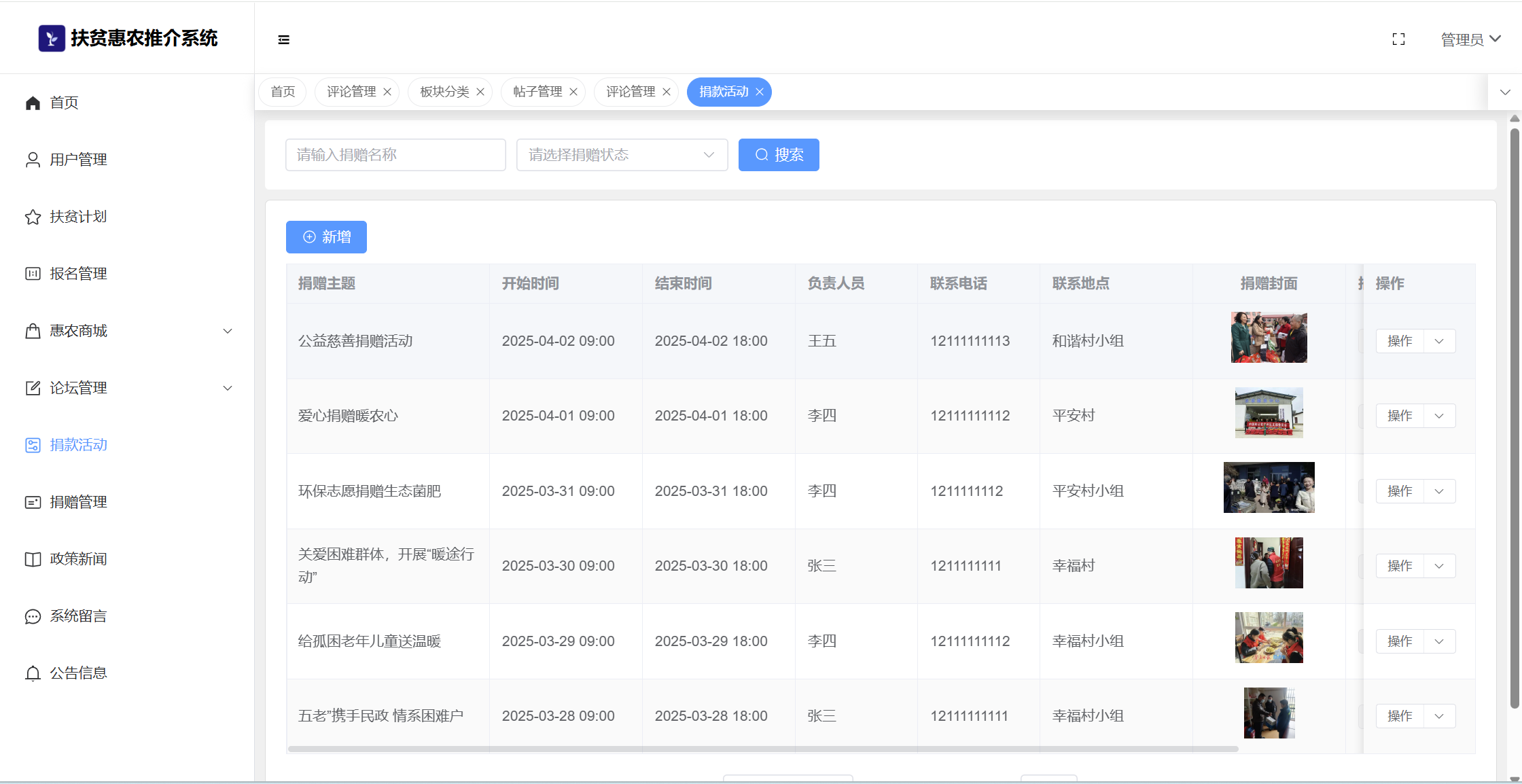Click the 系统留言 chat bubble icon
This screenshot has width=1522, height=784.
33,616
